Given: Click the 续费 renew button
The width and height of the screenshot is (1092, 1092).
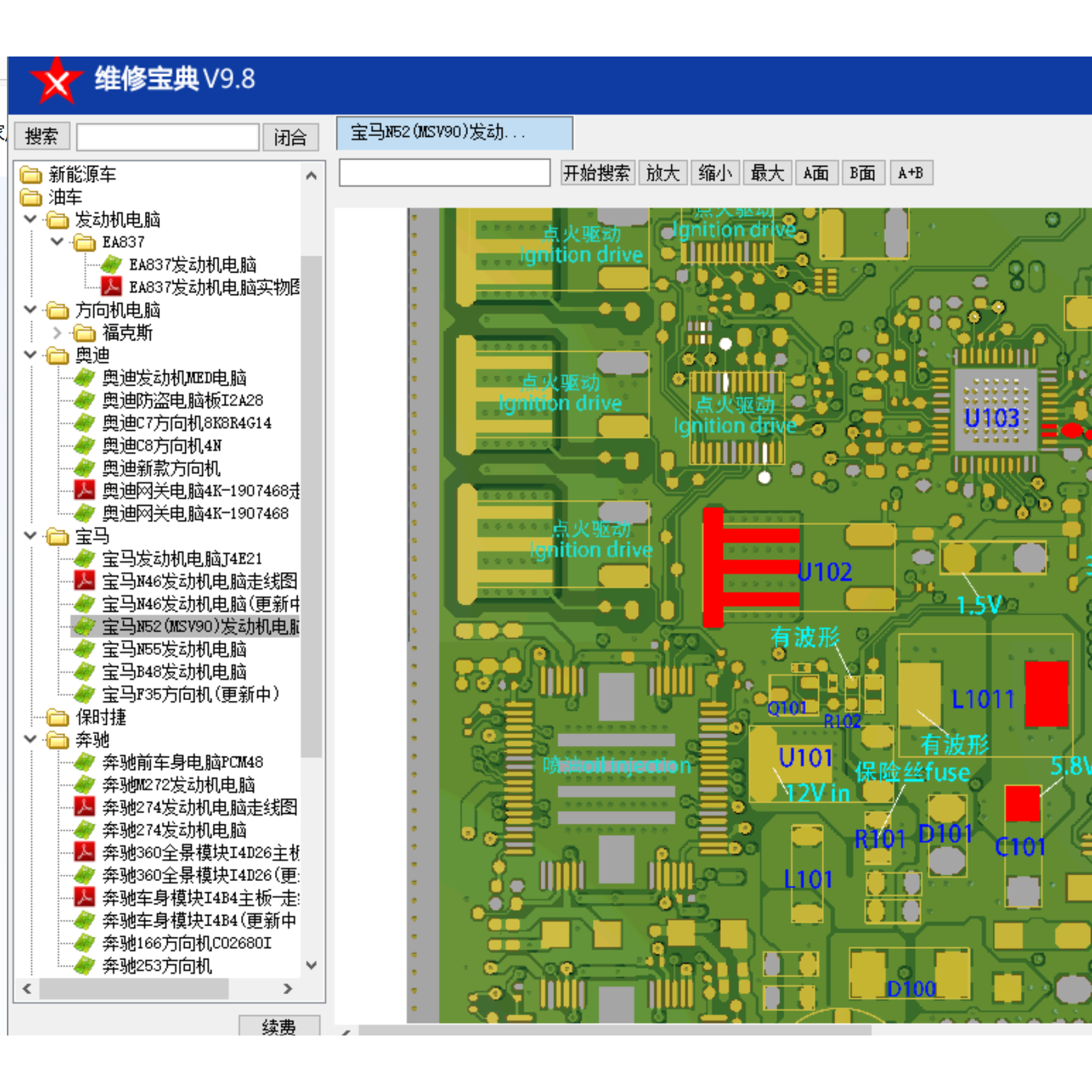Looking at the screenshot, I should 279,1027.
